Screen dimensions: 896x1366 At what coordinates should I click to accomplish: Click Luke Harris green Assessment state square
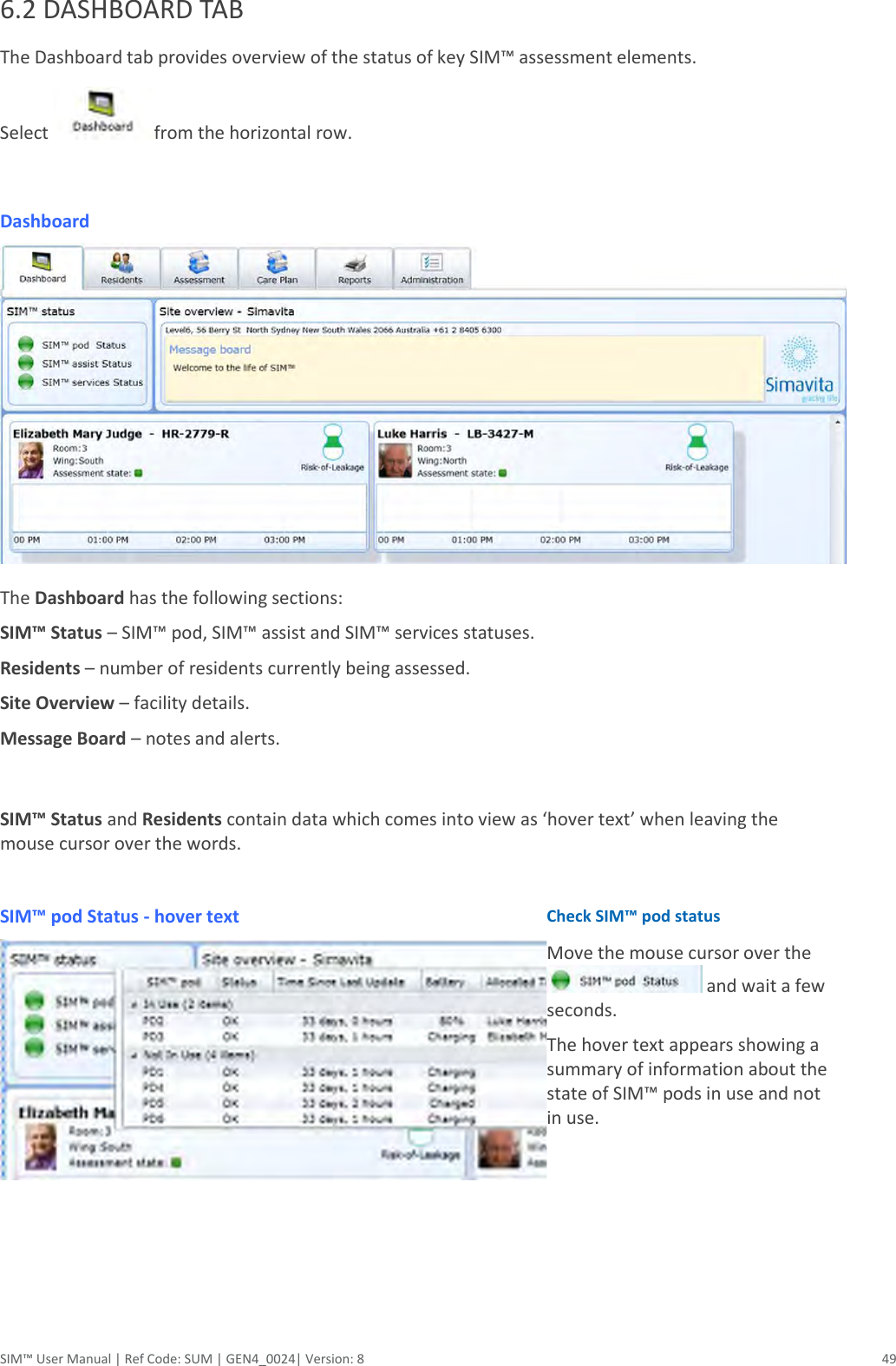click(503, 474)
